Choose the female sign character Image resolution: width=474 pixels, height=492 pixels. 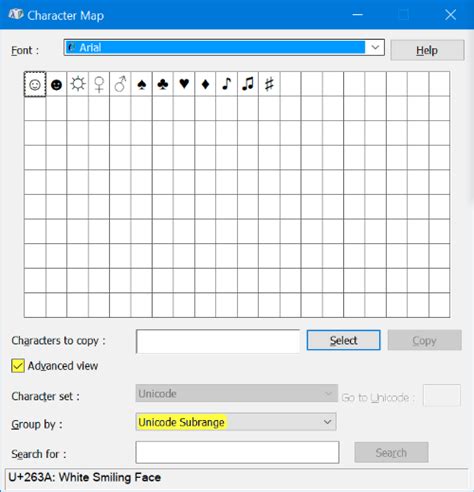pyautogui.click(x=99, y=84)
